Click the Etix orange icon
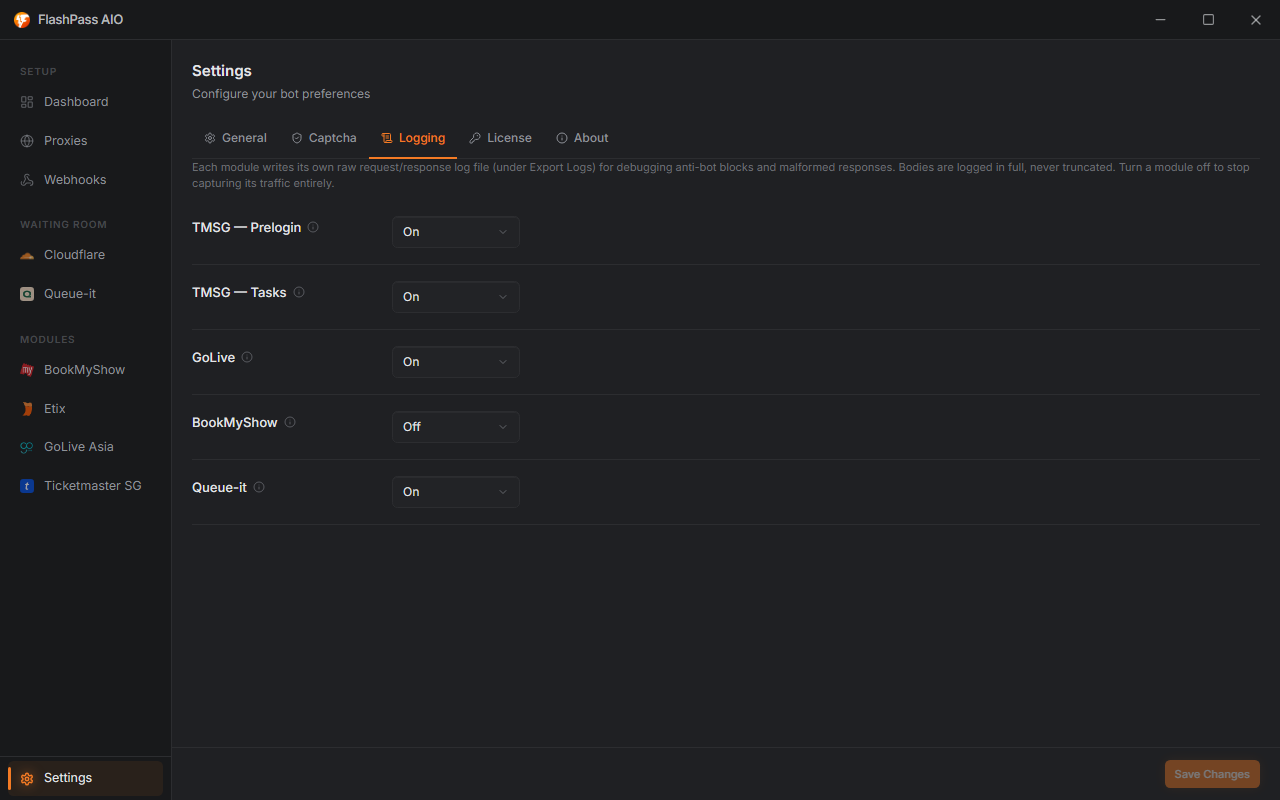This screenshot has height=800, width=1280. click(x=27, y=409)
